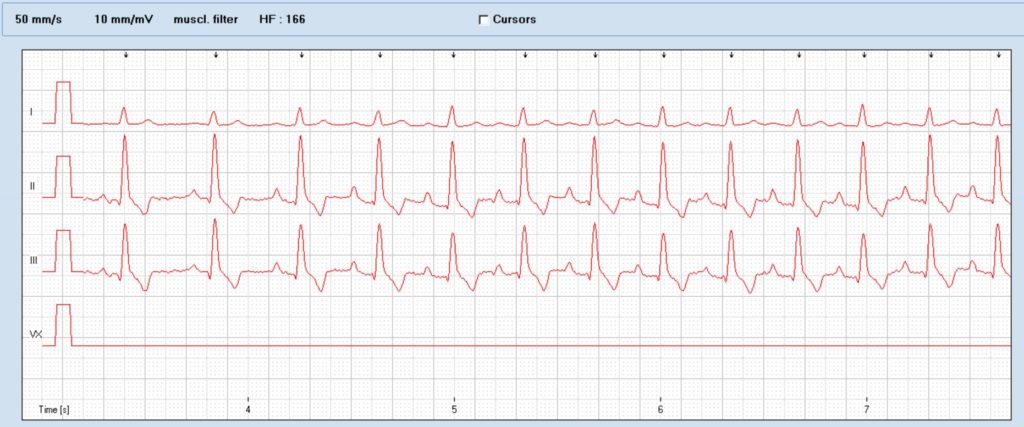Click the Time [s] axis label
The width and height of the screenshot is (1024, 427).
click(x=54, y=409)
